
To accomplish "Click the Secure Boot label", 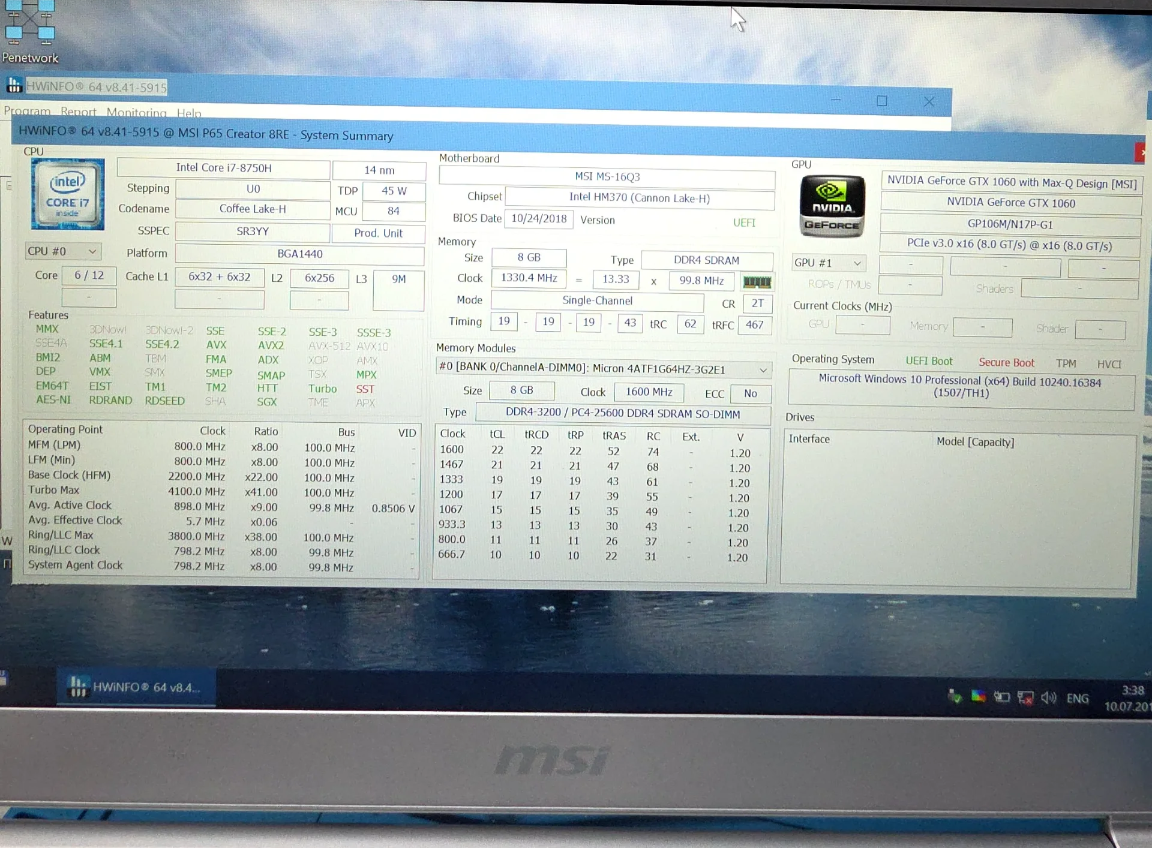I will 1006,363.
